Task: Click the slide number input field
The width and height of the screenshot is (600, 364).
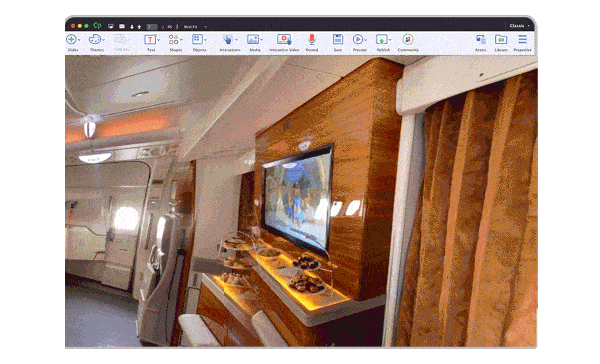Action: (x=152, y=26)
